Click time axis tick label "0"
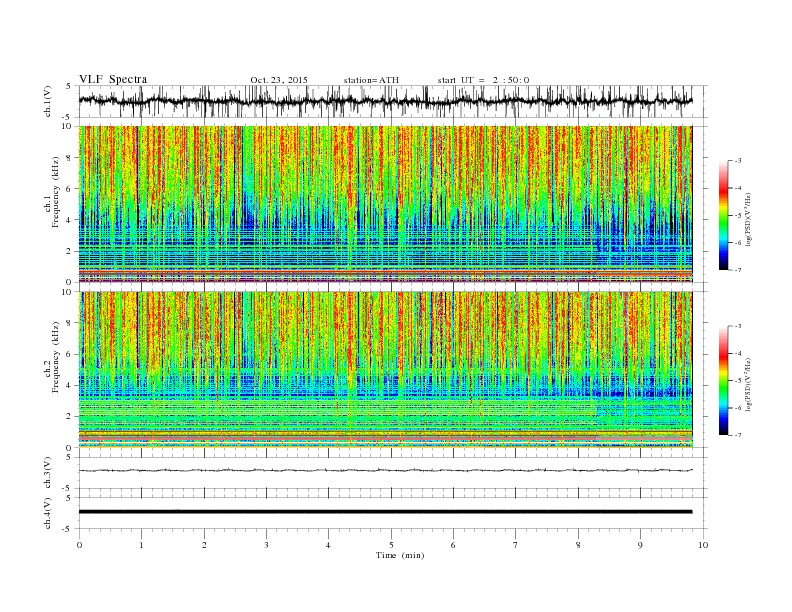The height and width of the screenshot is (612, 792). (79, 545)
